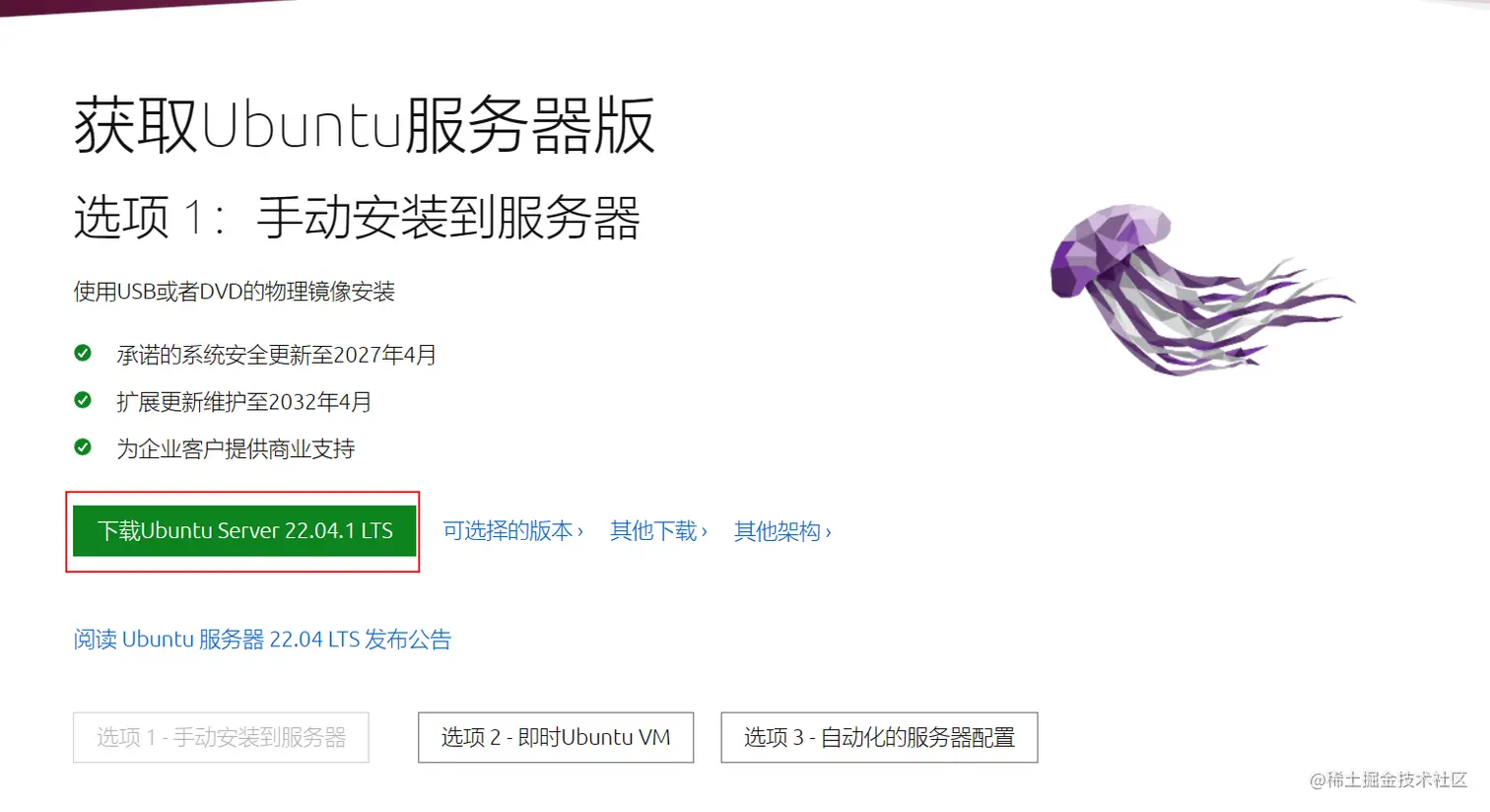This screenshot has height=812, width=1490.
Task: Click the 使用USB或者DVD的物理镜像安装 text
Action: 235,292
